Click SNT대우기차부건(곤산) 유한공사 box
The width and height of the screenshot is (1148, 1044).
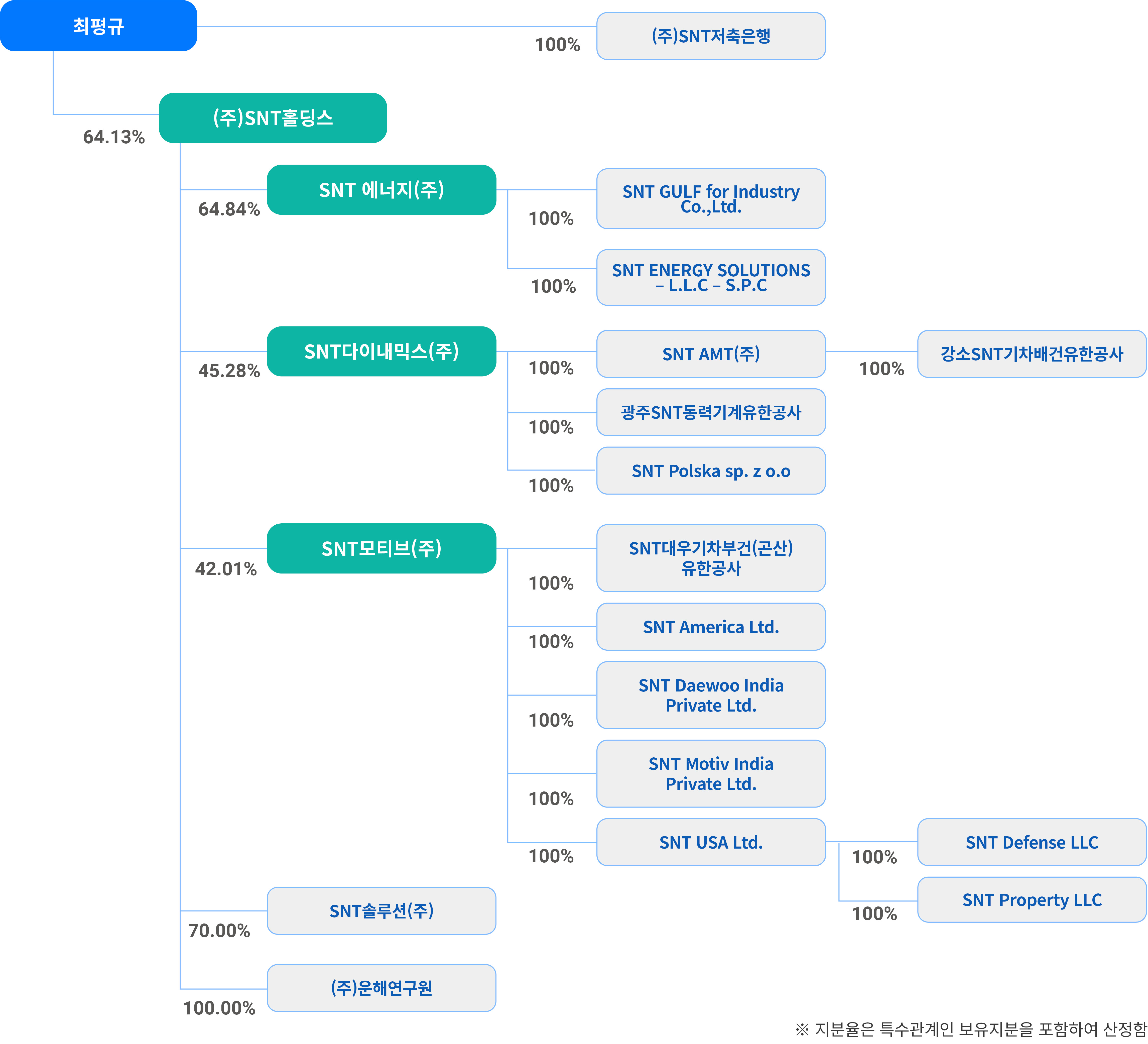click(x=711, y=558)
